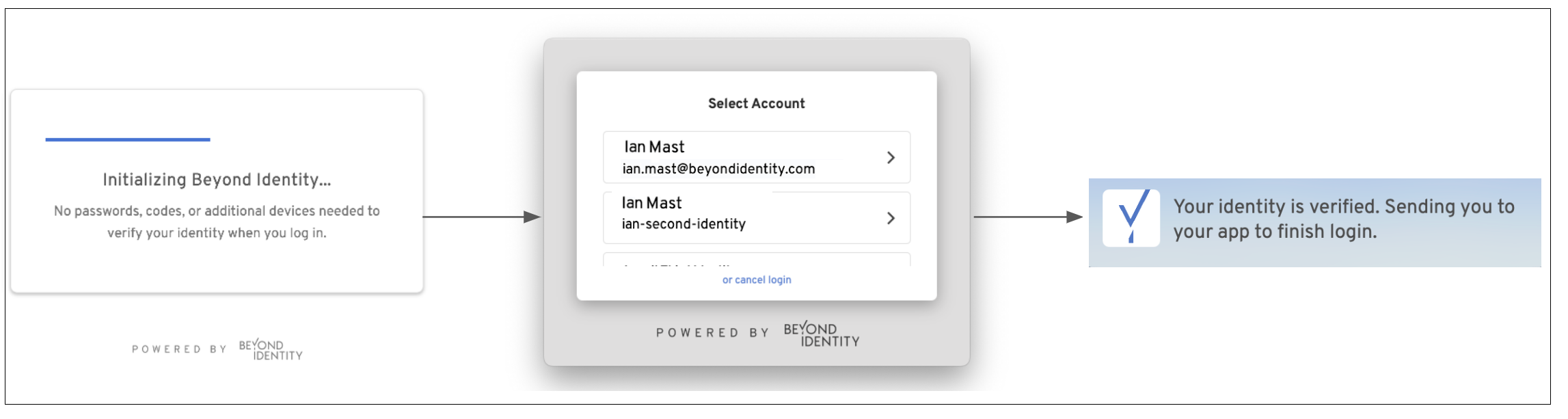Image resolution: width=1568 pixels, height=419 pixels.
Task: Click the Beyond Identity logo below Select Account dialog
Action: tap(821, 334)
